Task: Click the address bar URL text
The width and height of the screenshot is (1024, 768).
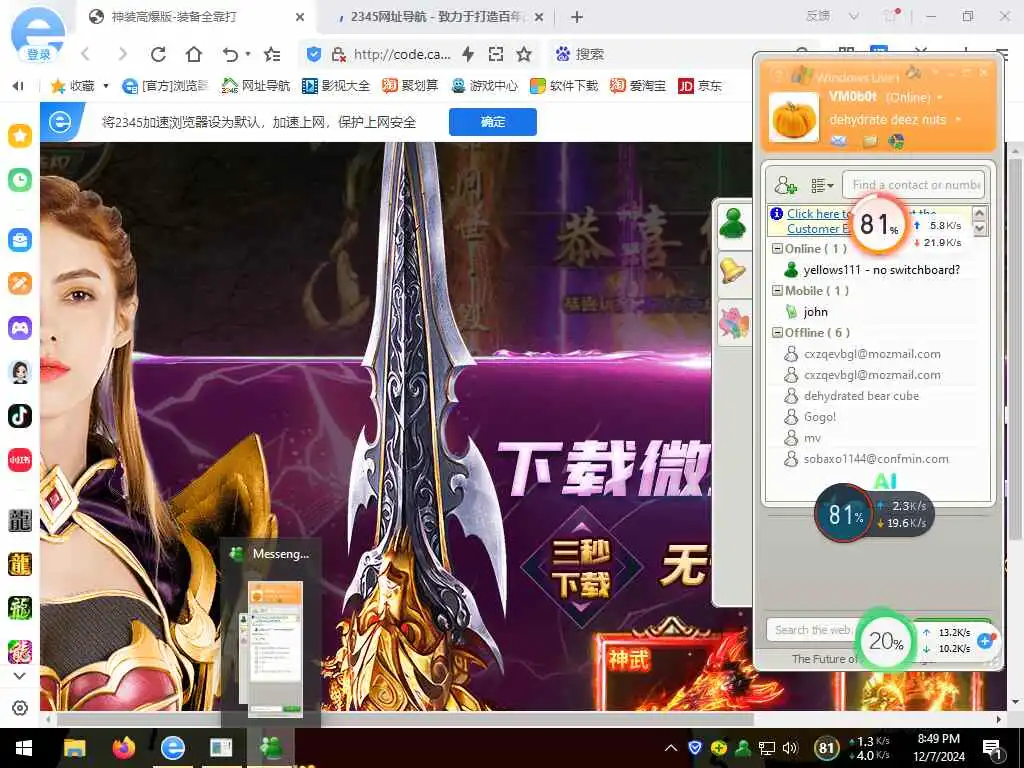Action: (x=402, y=55)
